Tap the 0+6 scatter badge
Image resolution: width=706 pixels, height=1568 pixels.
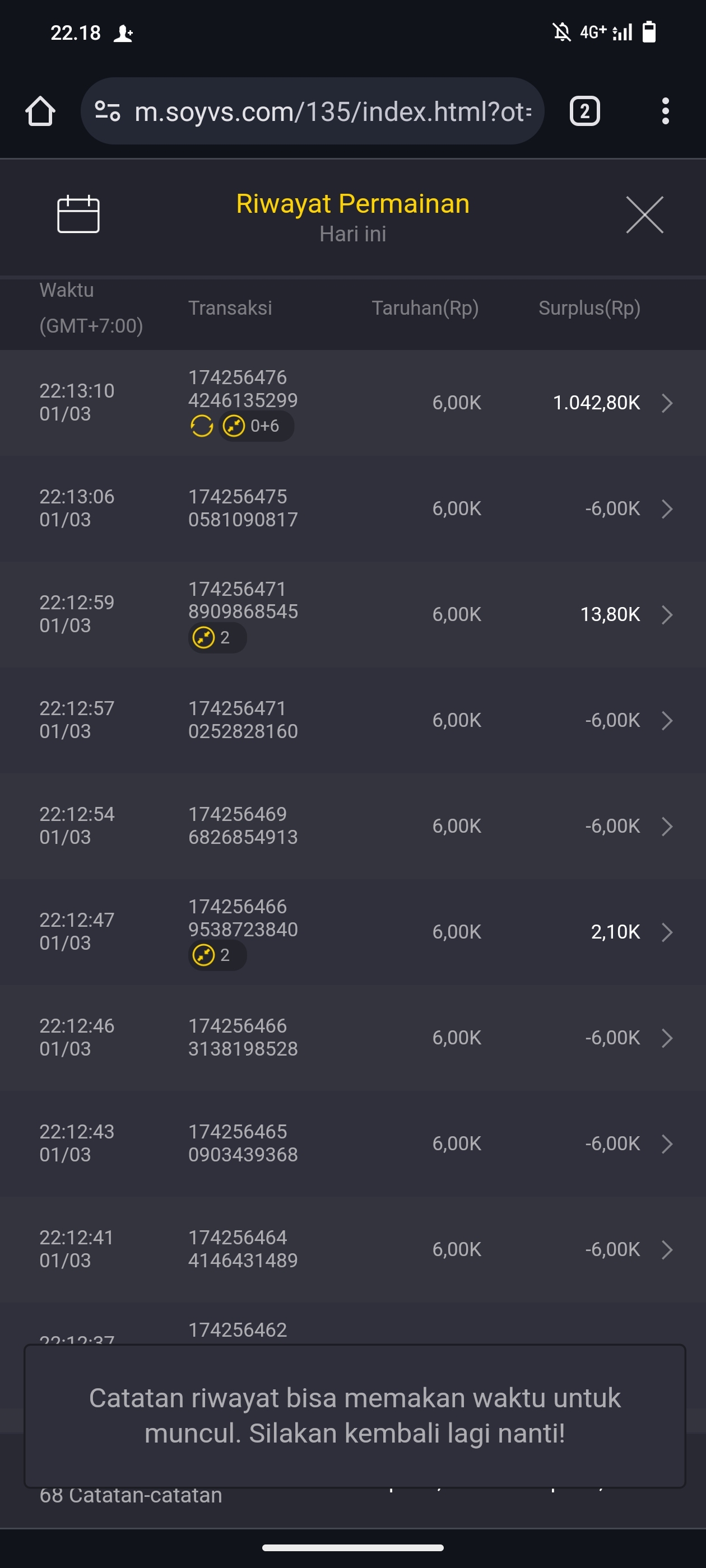click(257, 426)
